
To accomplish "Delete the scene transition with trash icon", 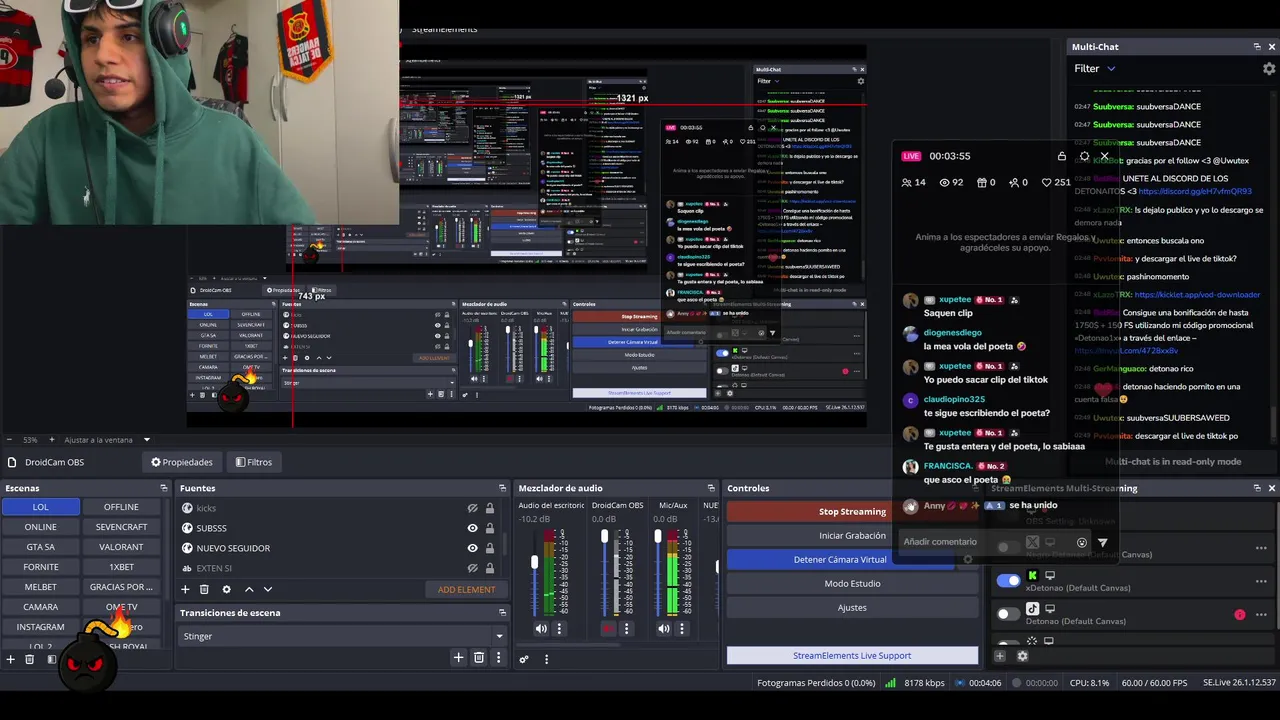I will [x=479, y=657].
